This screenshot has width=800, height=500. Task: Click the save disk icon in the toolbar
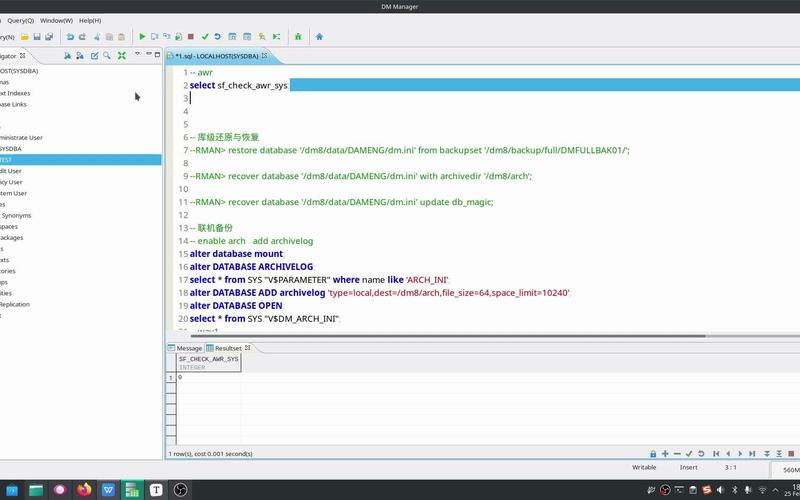(x=37, y=37)
